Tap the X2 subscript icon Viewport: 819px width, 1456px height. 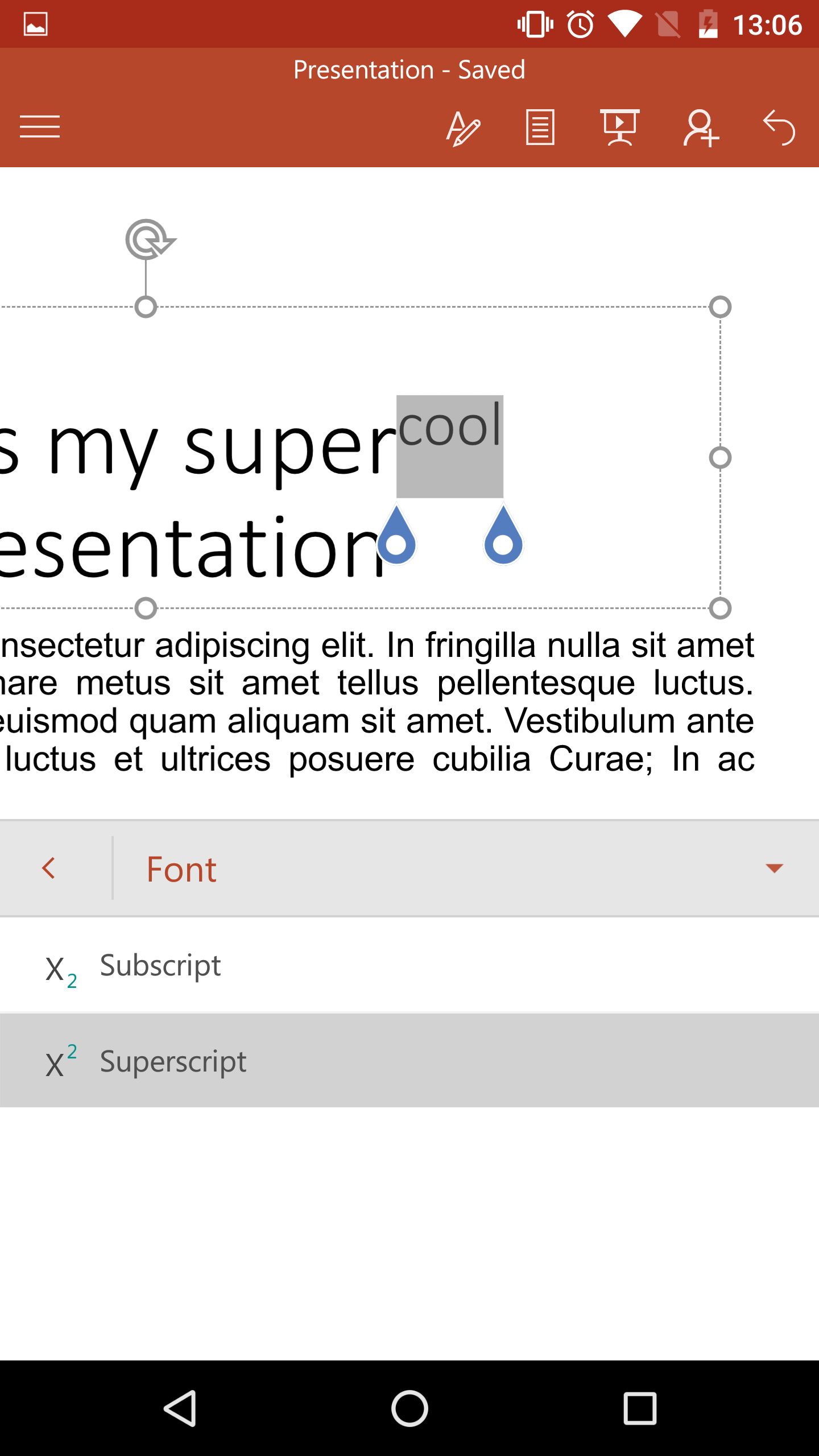click(60, 969)
